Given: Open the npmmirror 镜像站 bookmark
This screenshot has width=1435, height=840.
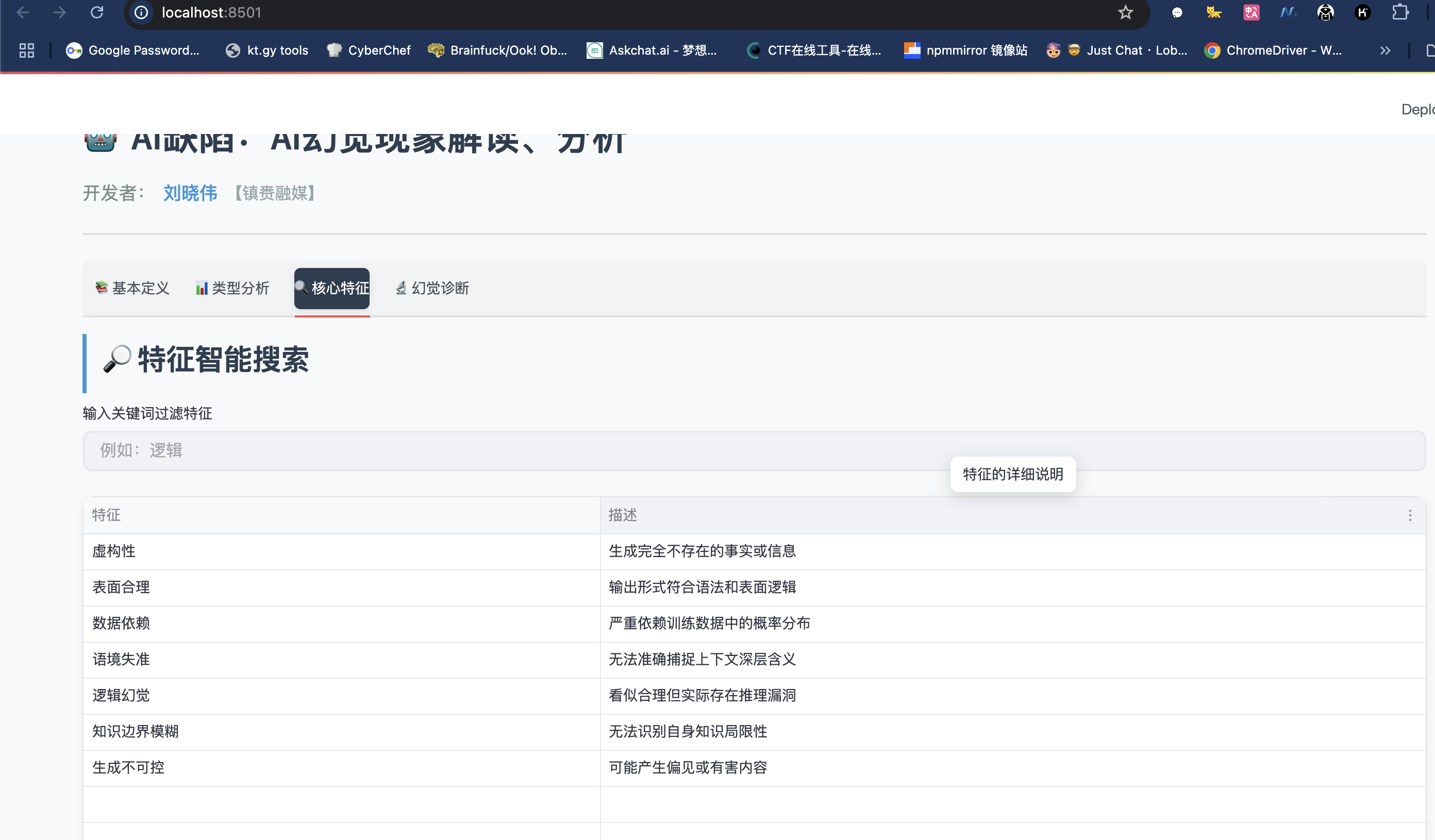Looking at the screenshot, I should (965, 50).
